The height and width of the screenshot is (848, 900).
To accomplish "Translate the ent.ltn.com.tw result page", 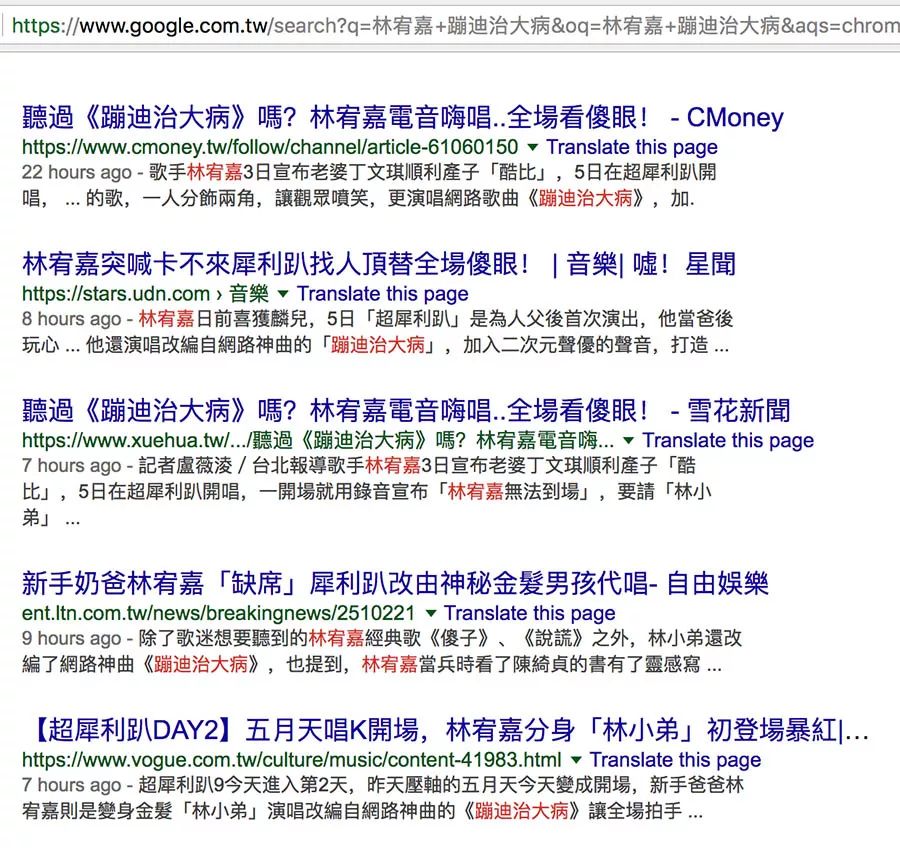I will tap(529, 613).
